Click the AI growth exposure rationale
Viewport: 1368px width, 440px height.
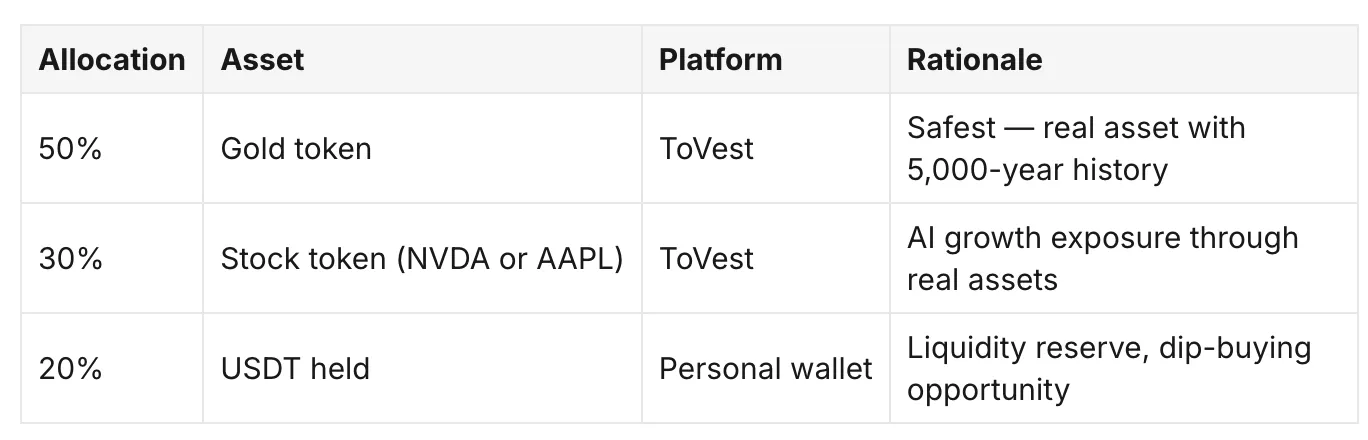(1102, 258)
